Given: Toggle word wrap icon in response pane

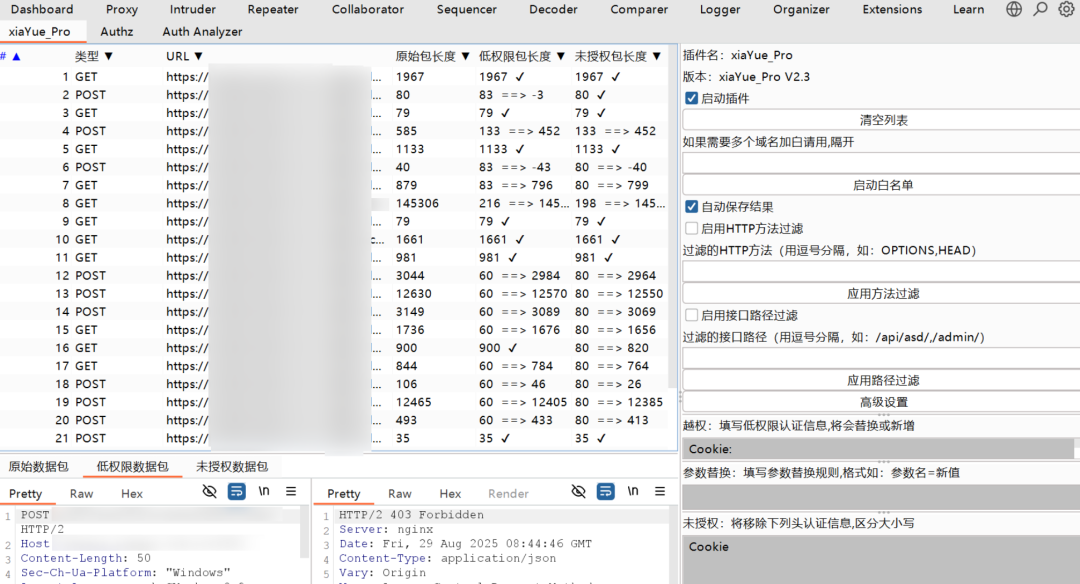Looking at the screenshot, I should (605, 491).
